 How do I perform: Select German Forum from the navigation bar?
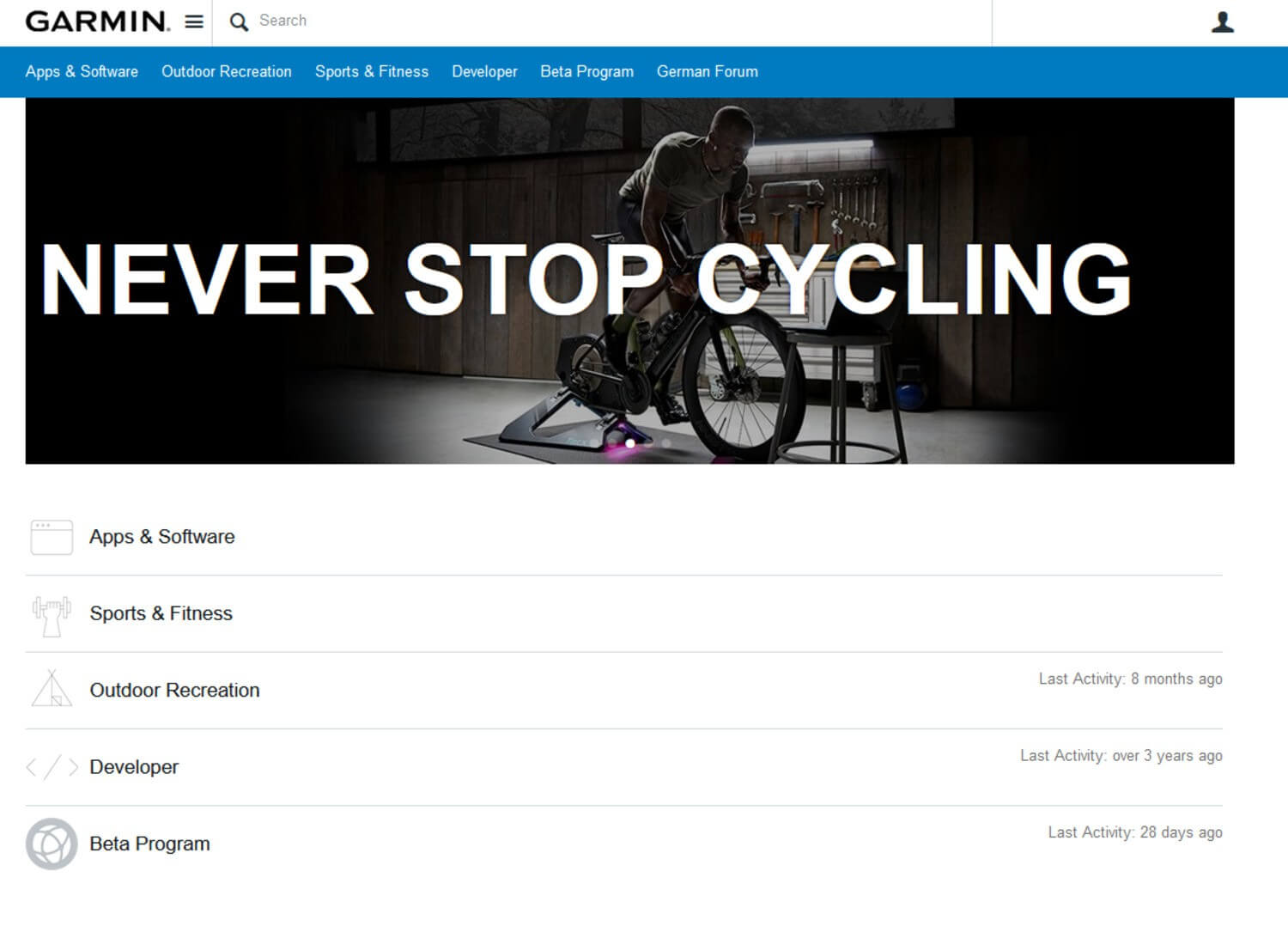[x=707, y=72]
